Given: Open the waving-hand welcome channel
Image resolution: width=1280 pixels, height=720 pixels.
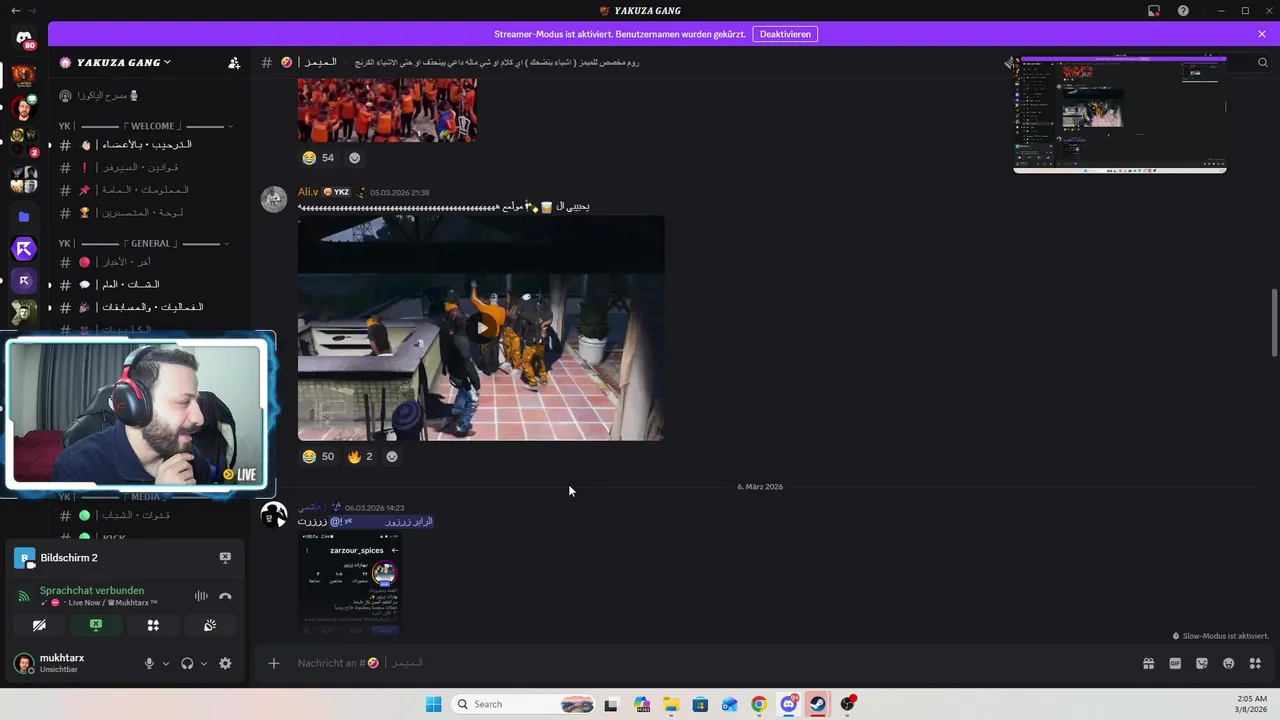Looking at the screenshot, I should click(145, 145).
